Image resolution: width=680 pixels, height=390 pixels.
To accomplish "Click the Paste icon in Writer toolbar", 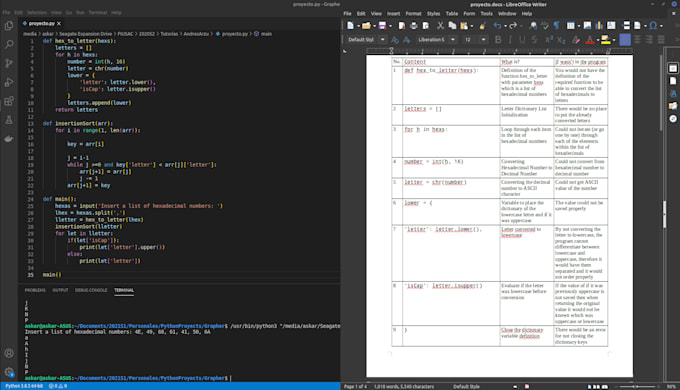I will 464,26.
